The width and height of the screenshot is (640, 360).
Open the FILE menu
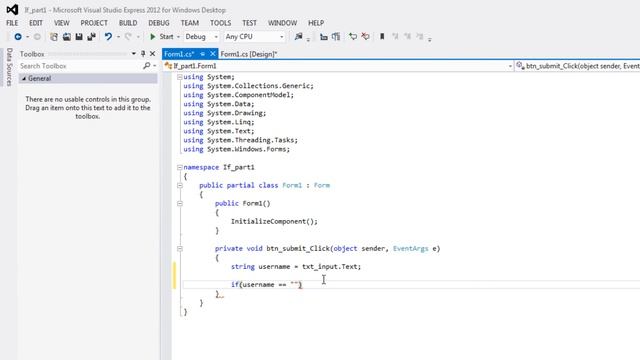(x=12, y=23)
